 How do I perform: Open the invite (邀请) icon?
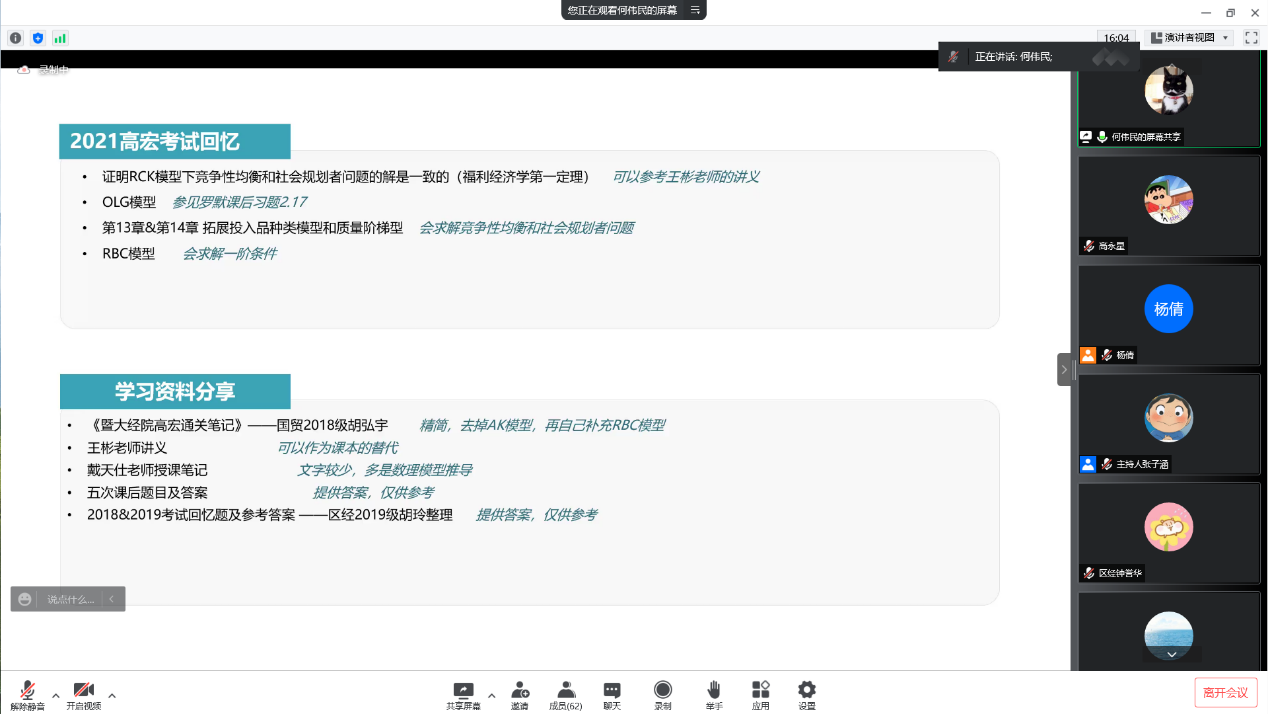pos(520,692)
